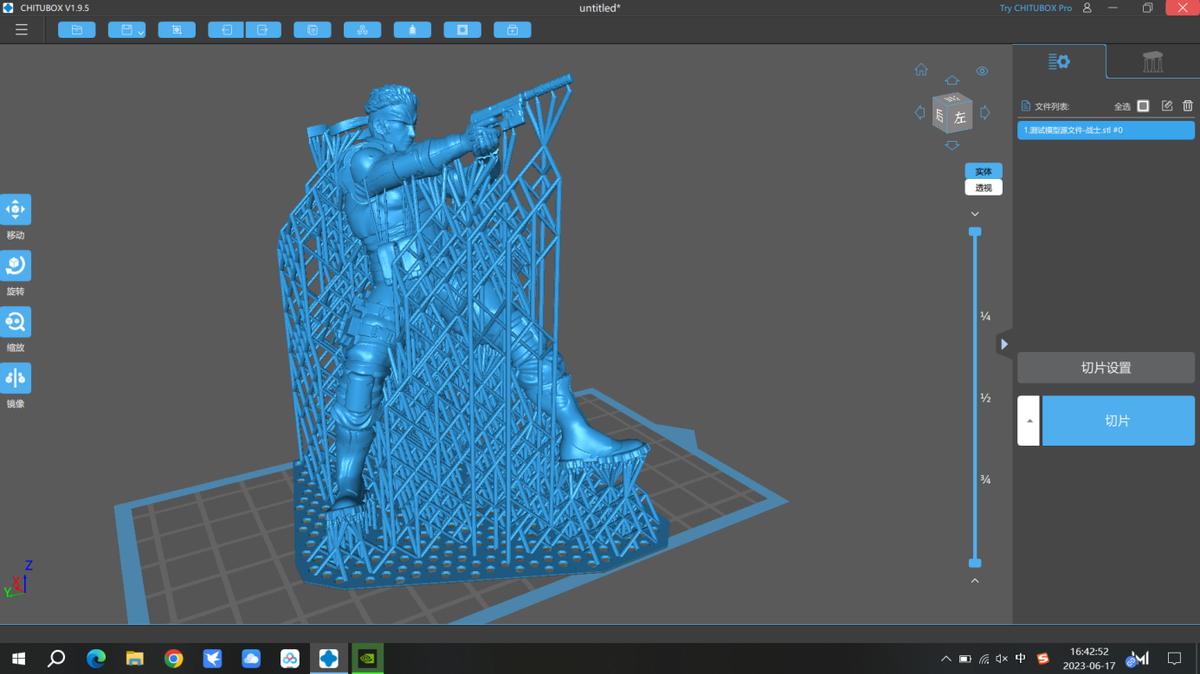
Task: Delete the file using the trash icon
Action: tap(1187, 105)
